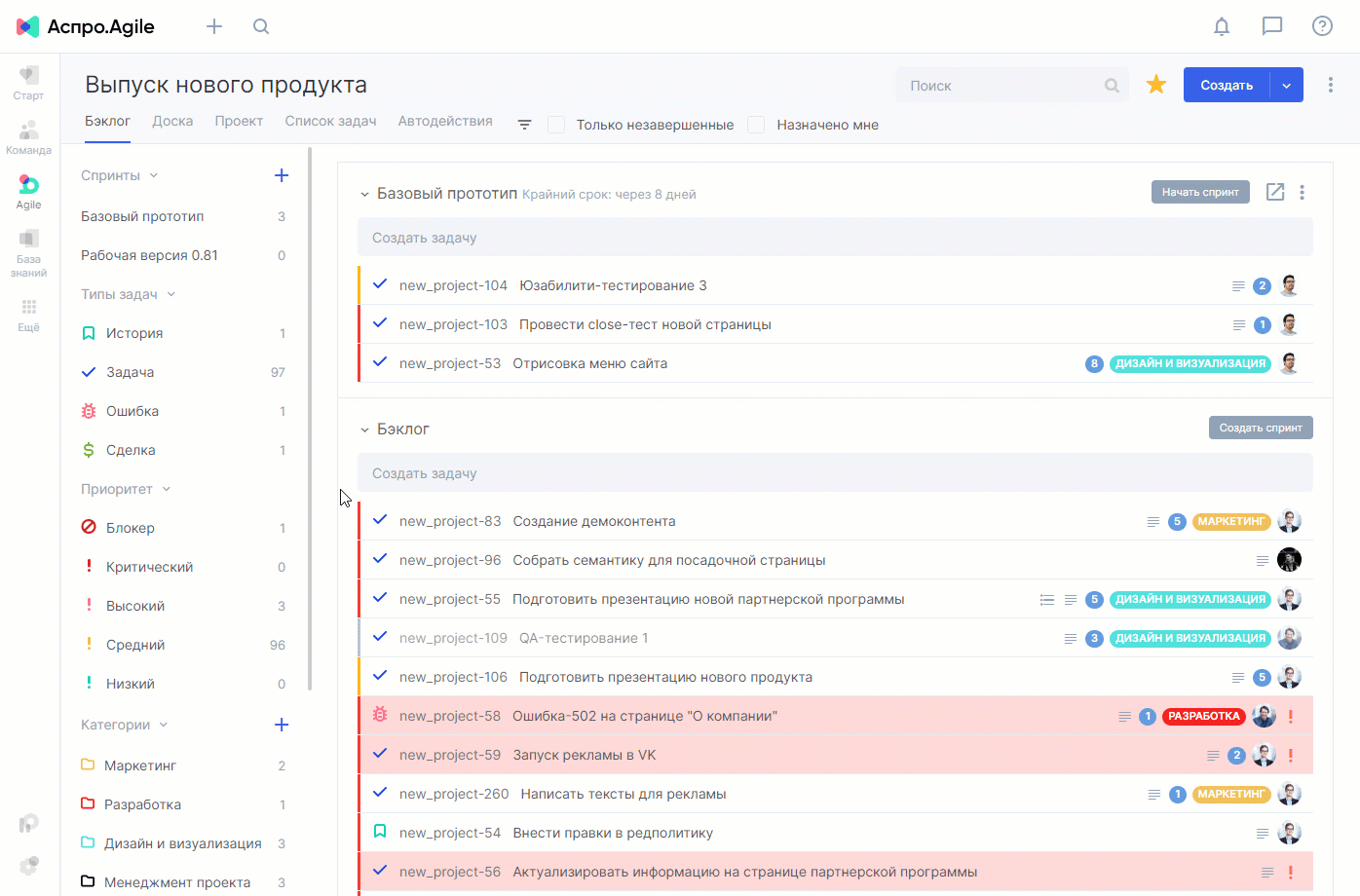Click the Начать спринт button

coord(1200,192)
